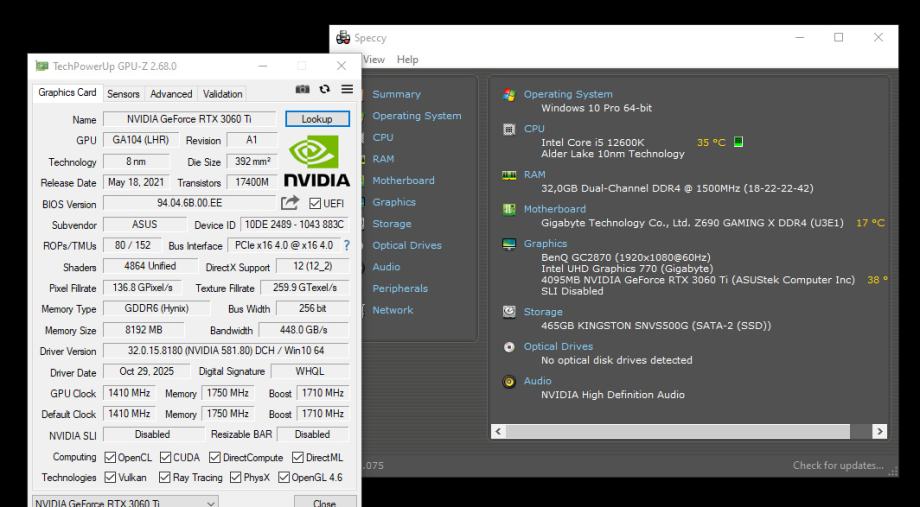Open the Operating System heading link in Speccy
The height and width of the screenshot is (507, 920).
568,94
